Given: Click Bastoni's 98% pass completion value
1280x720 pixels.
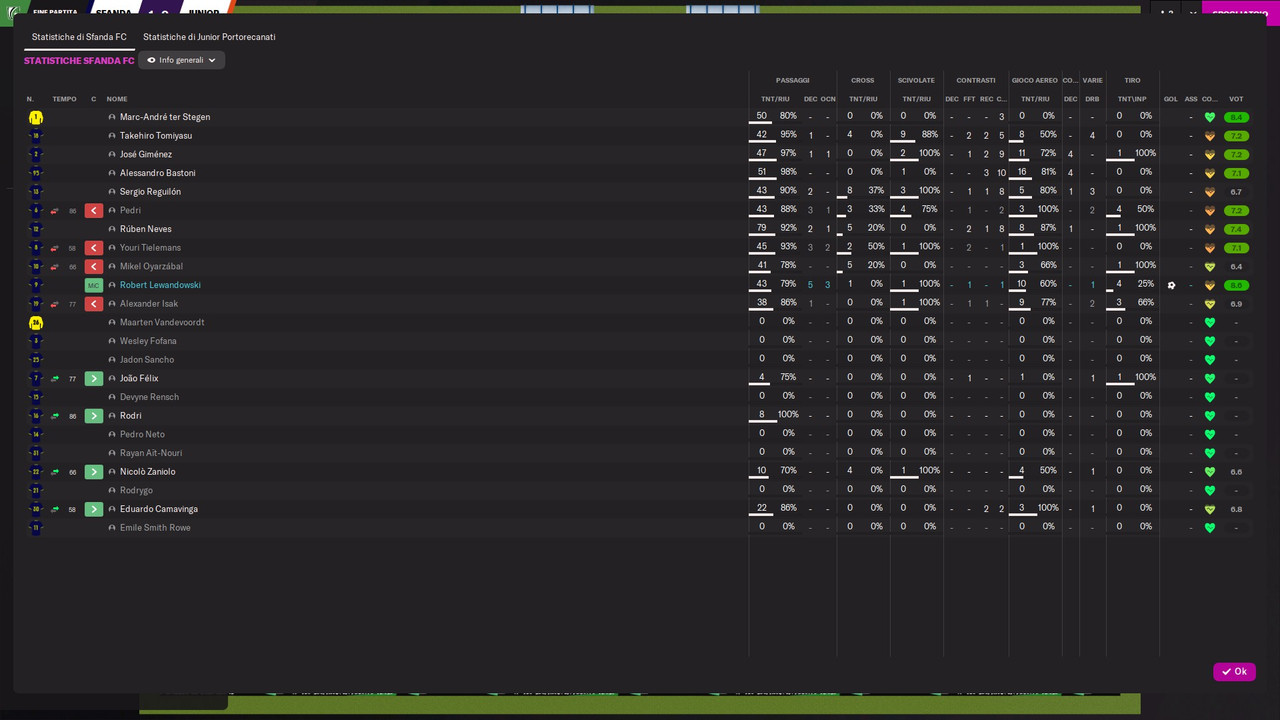Looking at the screenshot, I should pyautogui.click(x=788, y=172).
